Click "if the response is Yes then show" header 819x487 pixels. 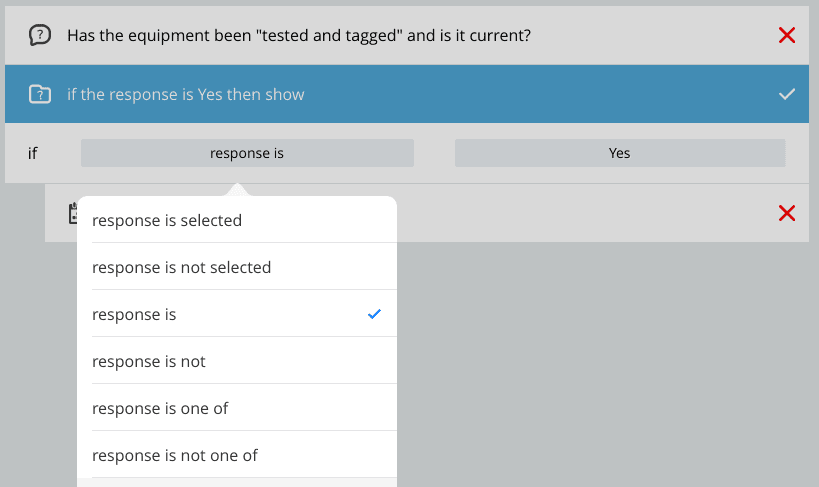point(186,95)
